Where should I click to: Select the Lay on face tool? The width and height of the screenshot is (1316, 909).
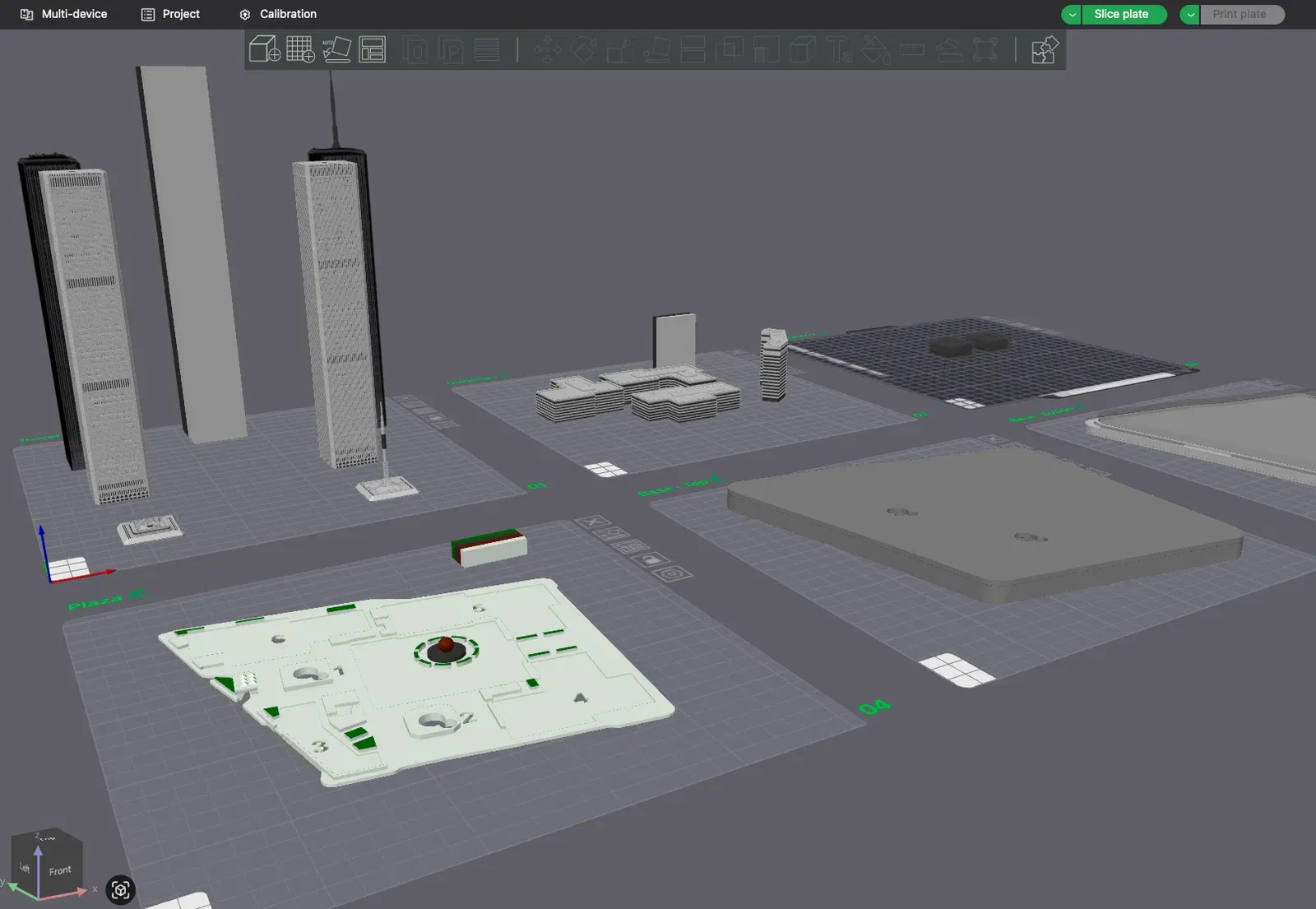click(656, 49)
